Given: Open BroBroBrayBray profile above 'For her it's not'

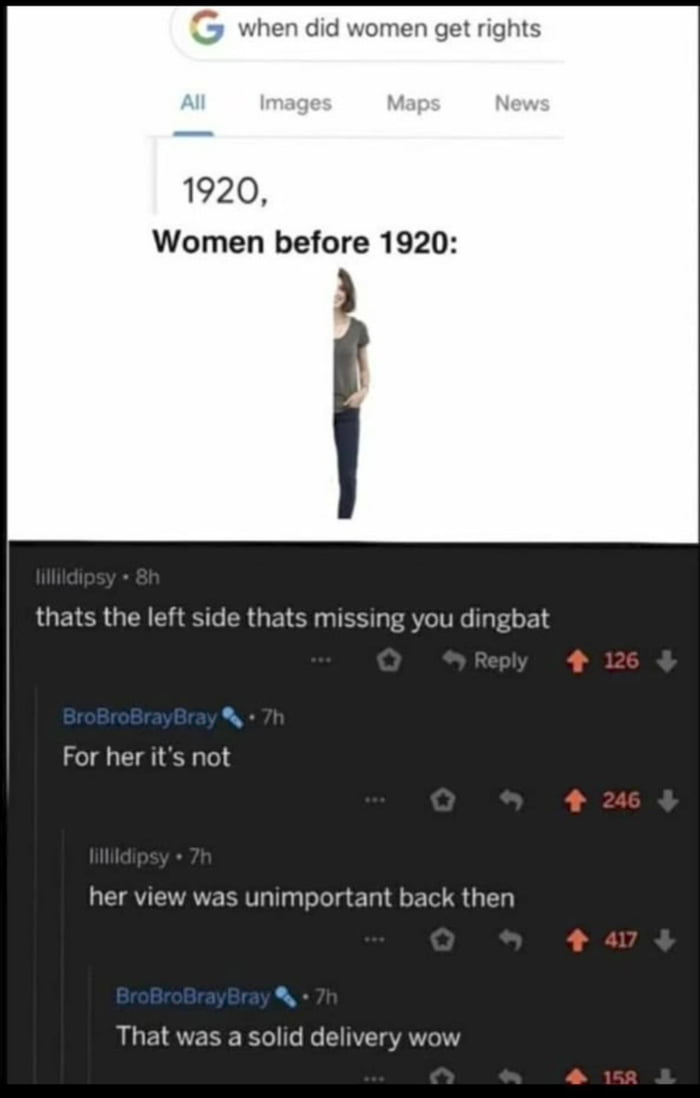Looking at the screenshot, I should click(x=140, y=718).
